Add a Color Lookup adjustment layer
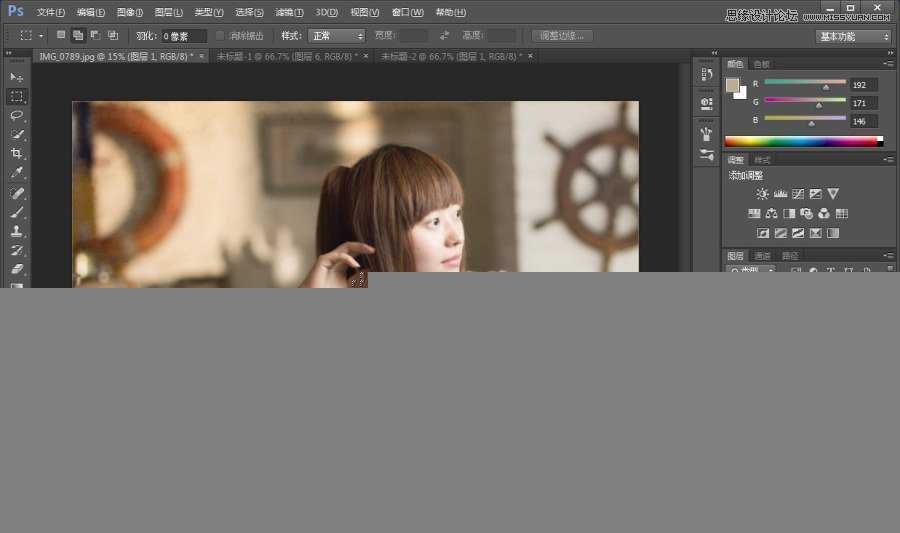 point(841,213)
